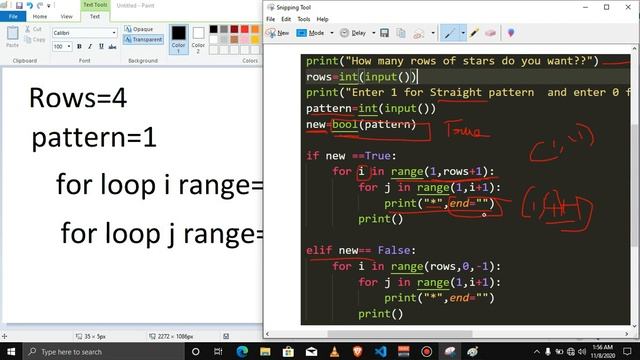Select Opaque text background option
Screen dimensions: 640x360
pyautogui.click(x=139, y=29)
